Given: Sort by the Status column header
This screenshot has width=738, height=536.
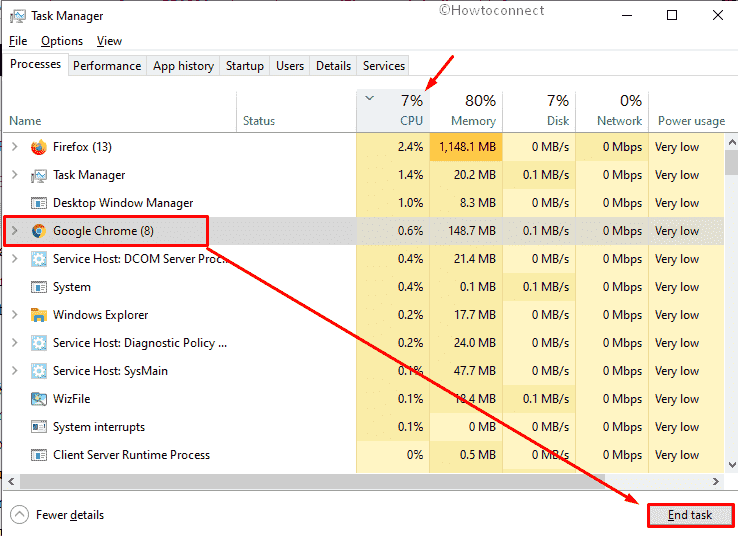Looking at the screenshot, I should tap(297, 112).
